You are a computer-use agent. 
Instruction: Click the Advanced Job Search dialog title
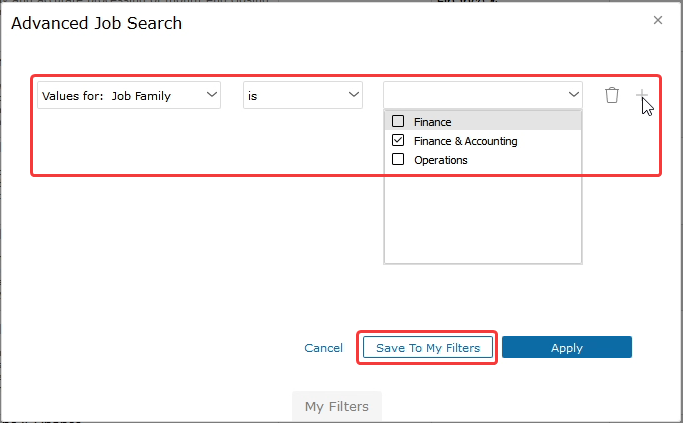click(96, 23)
